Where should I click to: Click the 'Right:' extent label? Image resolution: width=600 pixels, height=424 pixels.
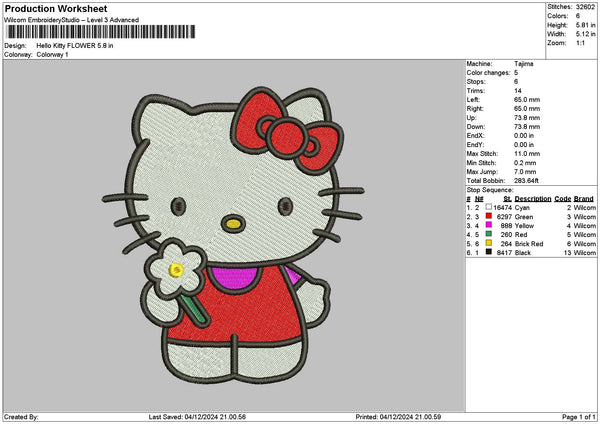pyautogui.click(x=475, y=109)
